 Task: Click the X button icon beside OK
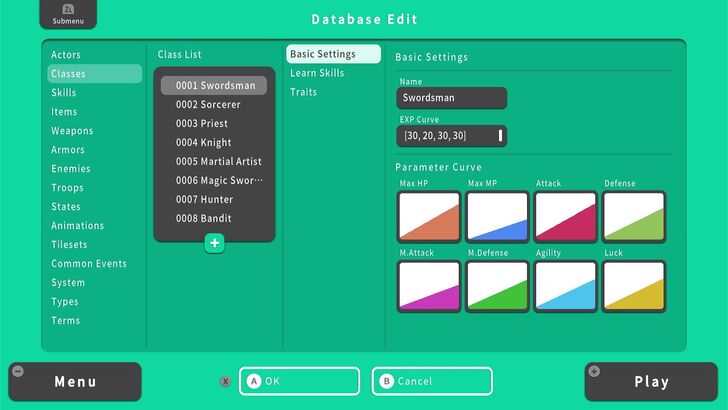point(226,381)
